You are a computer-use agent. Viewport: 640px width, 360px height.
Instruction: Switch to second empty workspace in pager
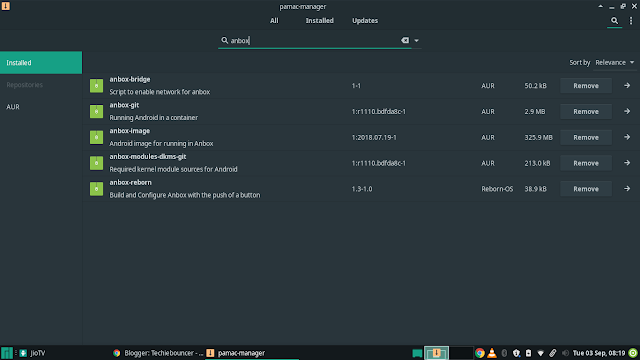(x=461, y=353)
